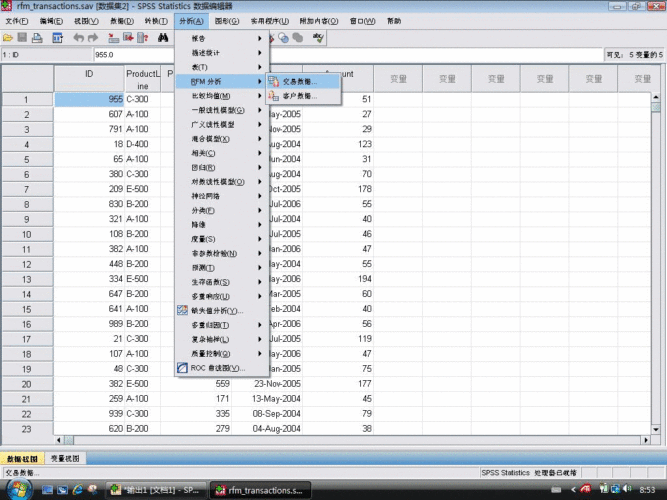Click the value labels toolbar icon with blue circles

click(x=283, y=38)
